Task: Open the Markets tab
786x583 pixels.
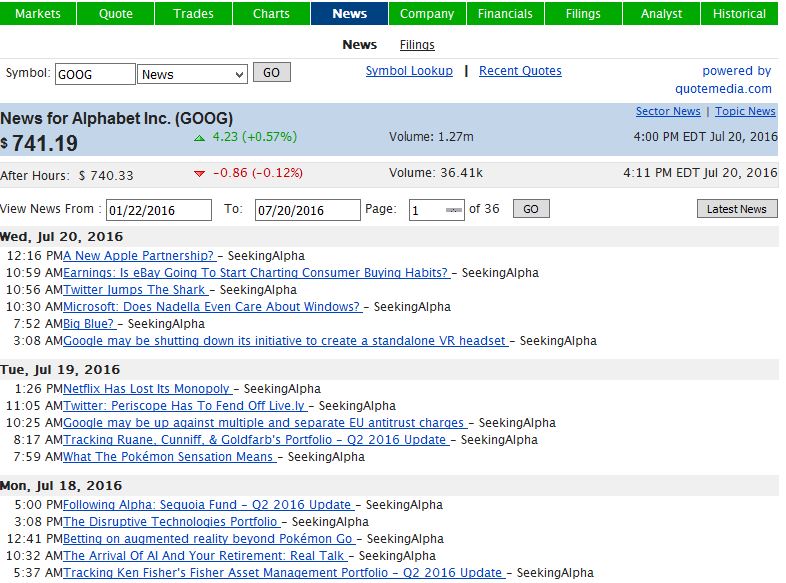Action: coord(38,14)
